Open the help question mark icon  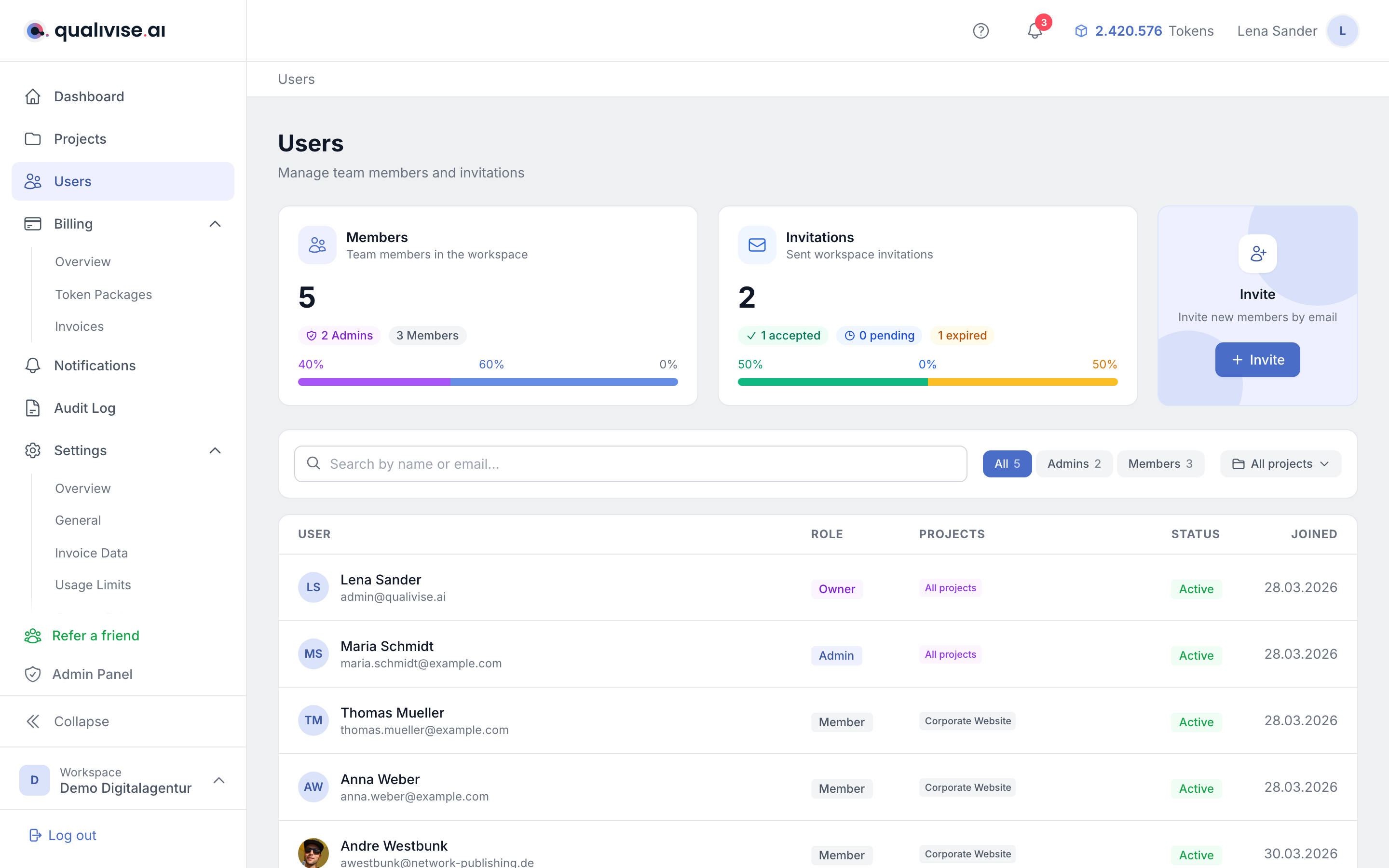[981, 31]
